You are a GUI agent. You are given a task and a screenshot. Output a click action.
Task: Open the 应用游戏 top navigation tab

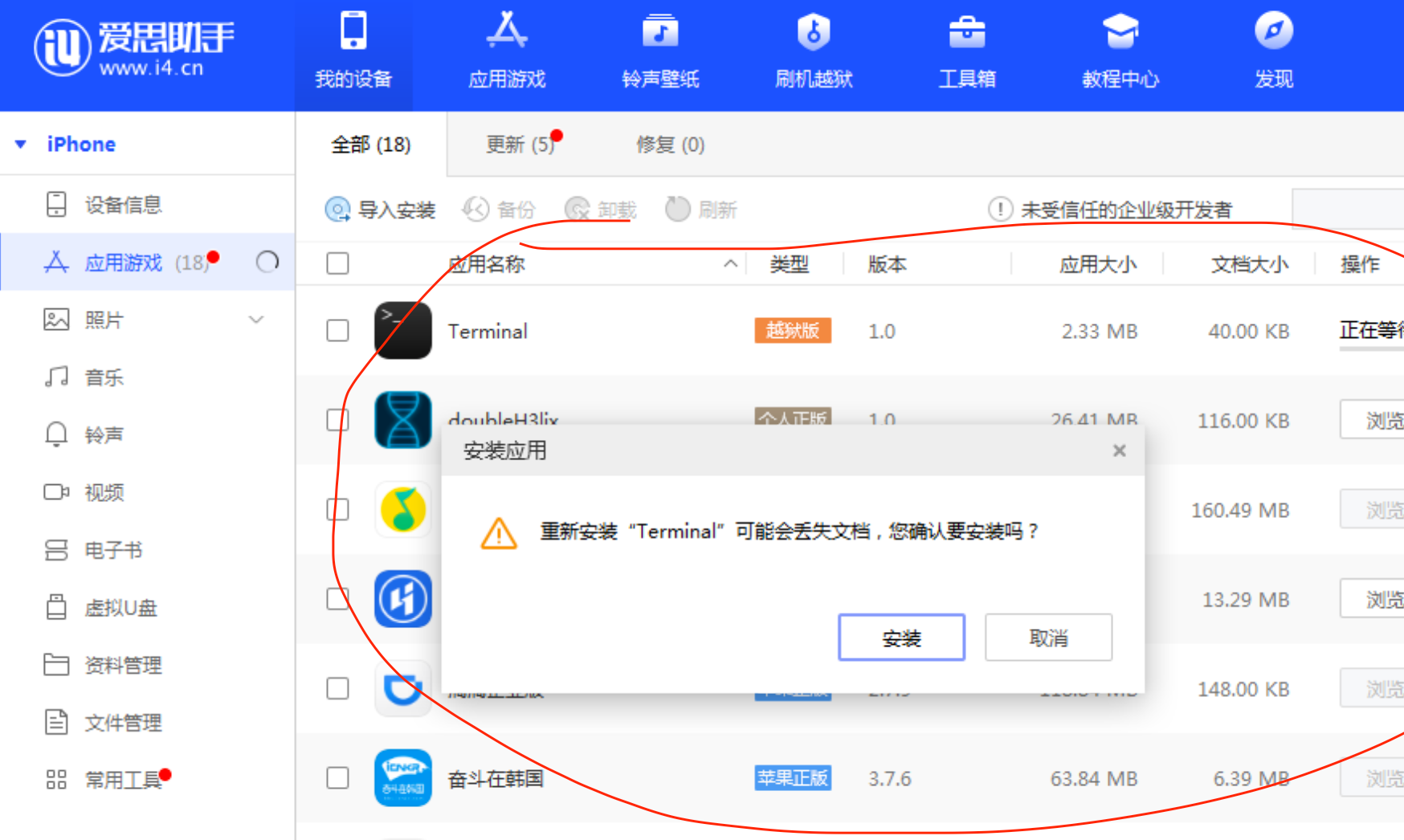[507, 50]
